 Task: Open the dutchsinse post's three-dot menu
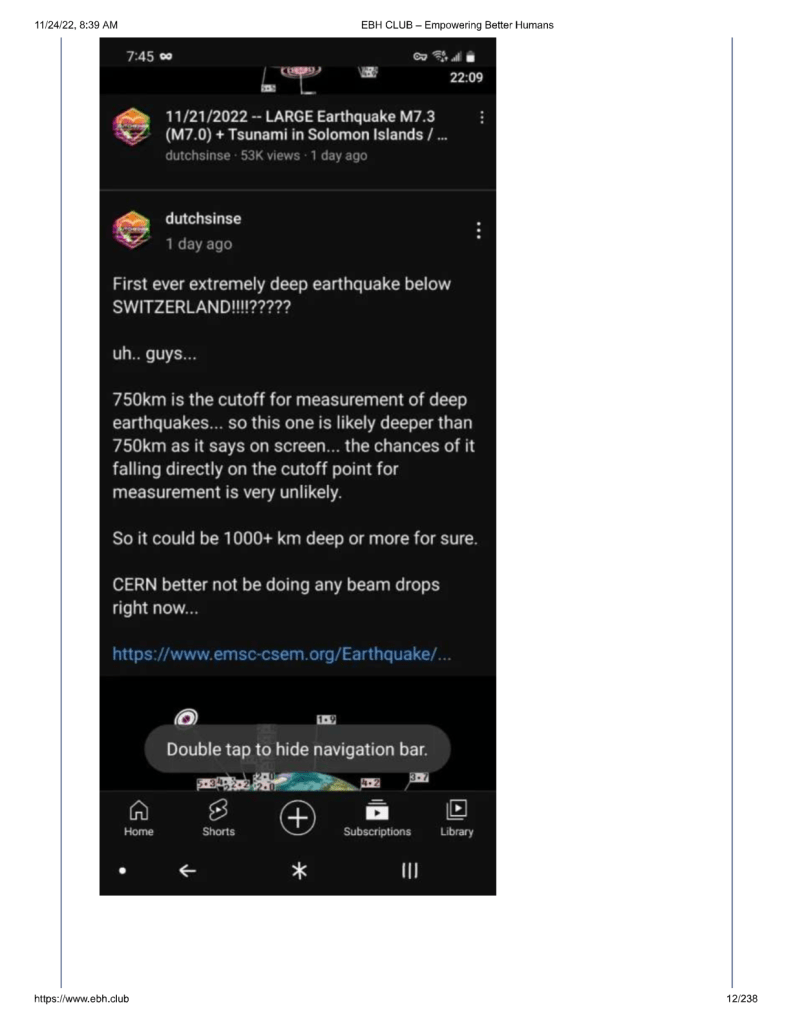click(479, 231)
